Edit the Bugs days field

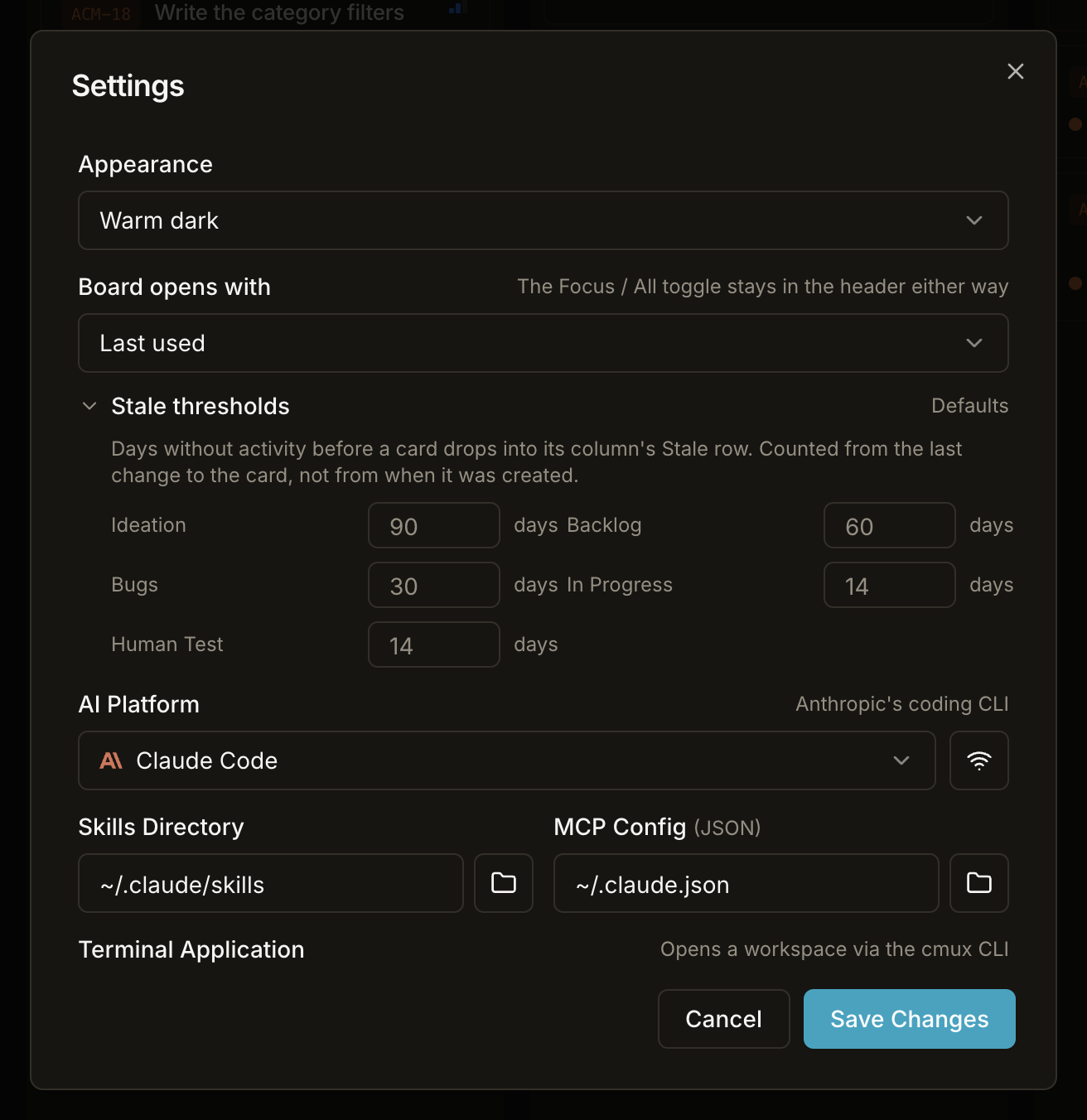tap(434, 585)
